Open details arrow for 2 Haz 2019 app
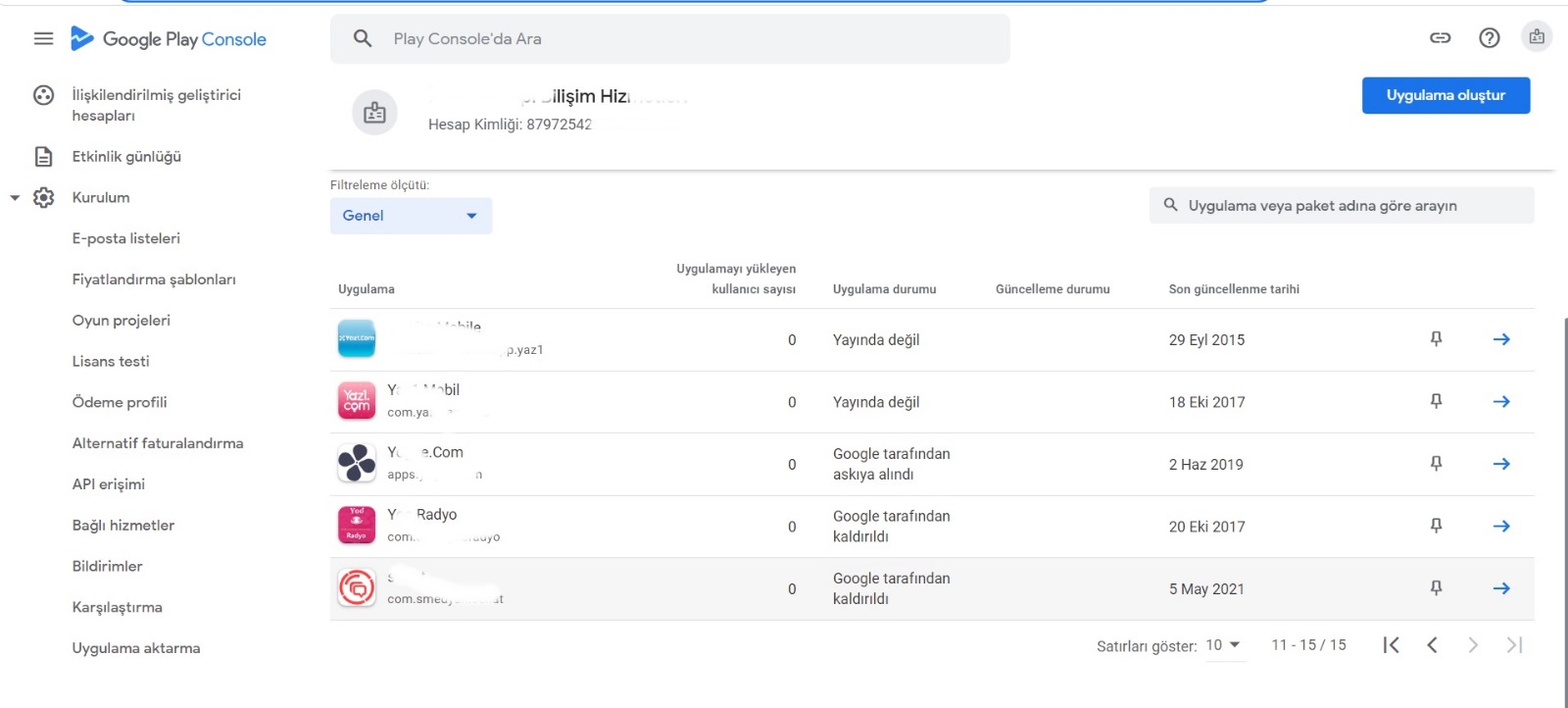 point(1501,464)
